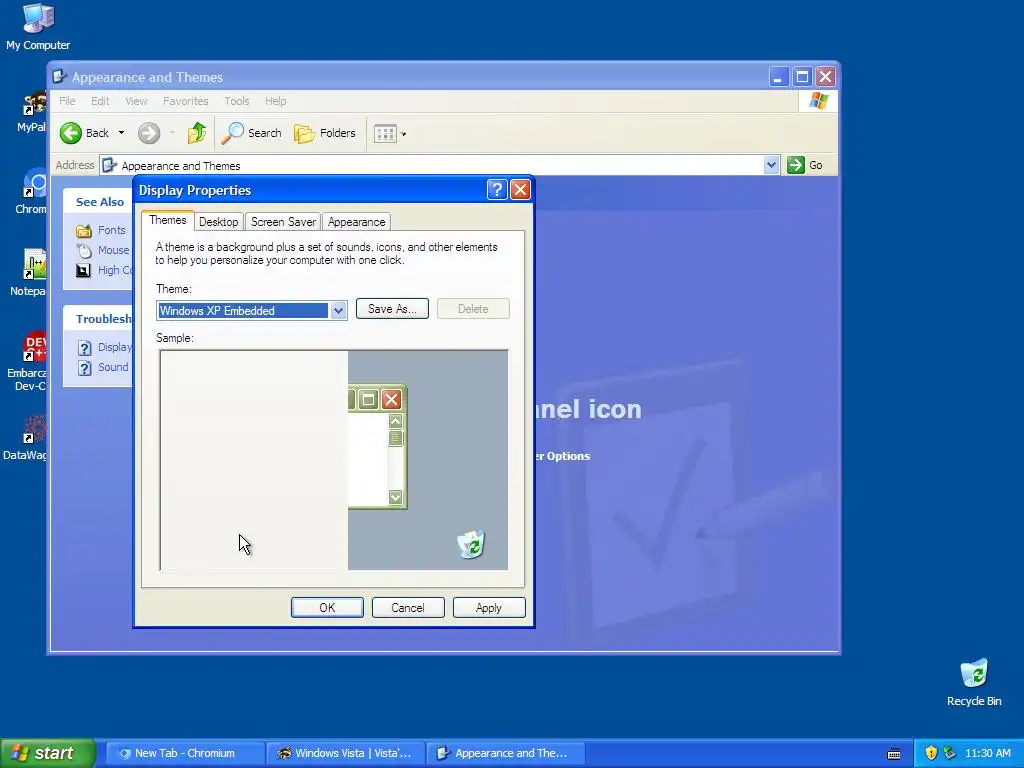
Task: Open the Embarcadero Dev-C++ desktop shortcut
Action: coord(27,362)
